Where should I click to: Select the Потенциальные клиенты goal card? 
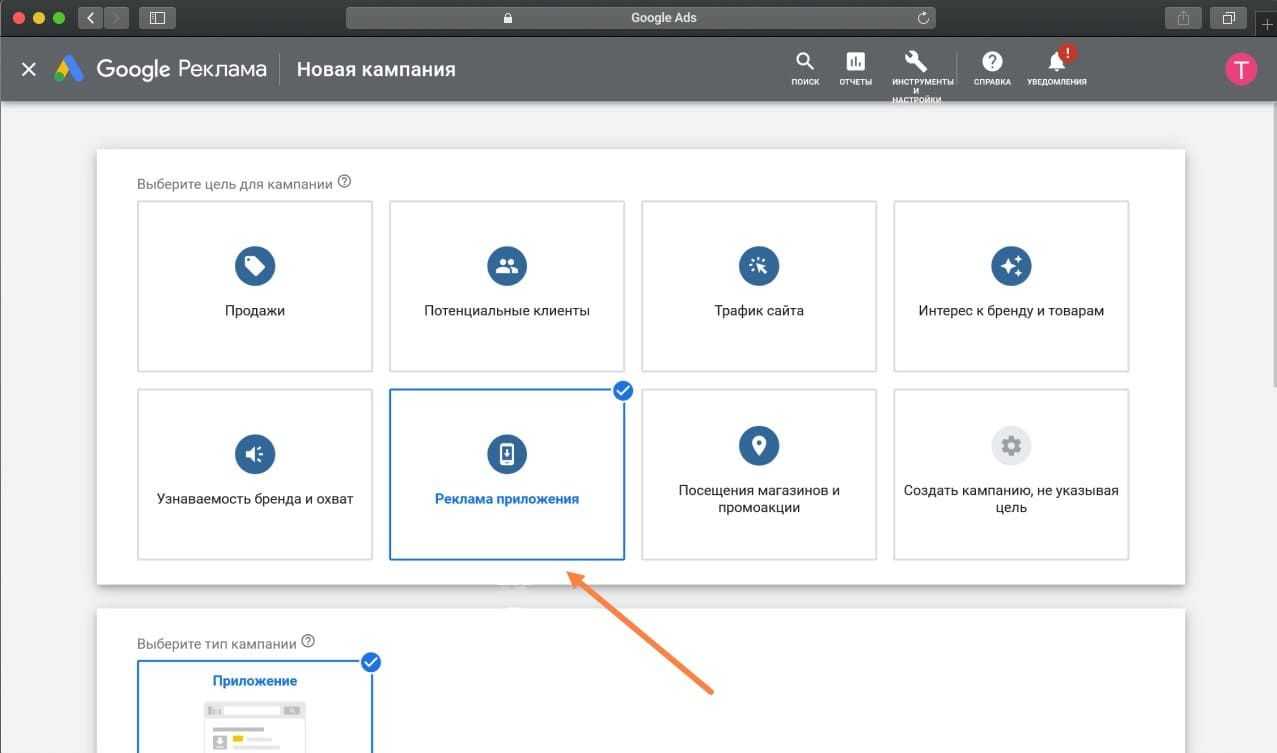506,286
